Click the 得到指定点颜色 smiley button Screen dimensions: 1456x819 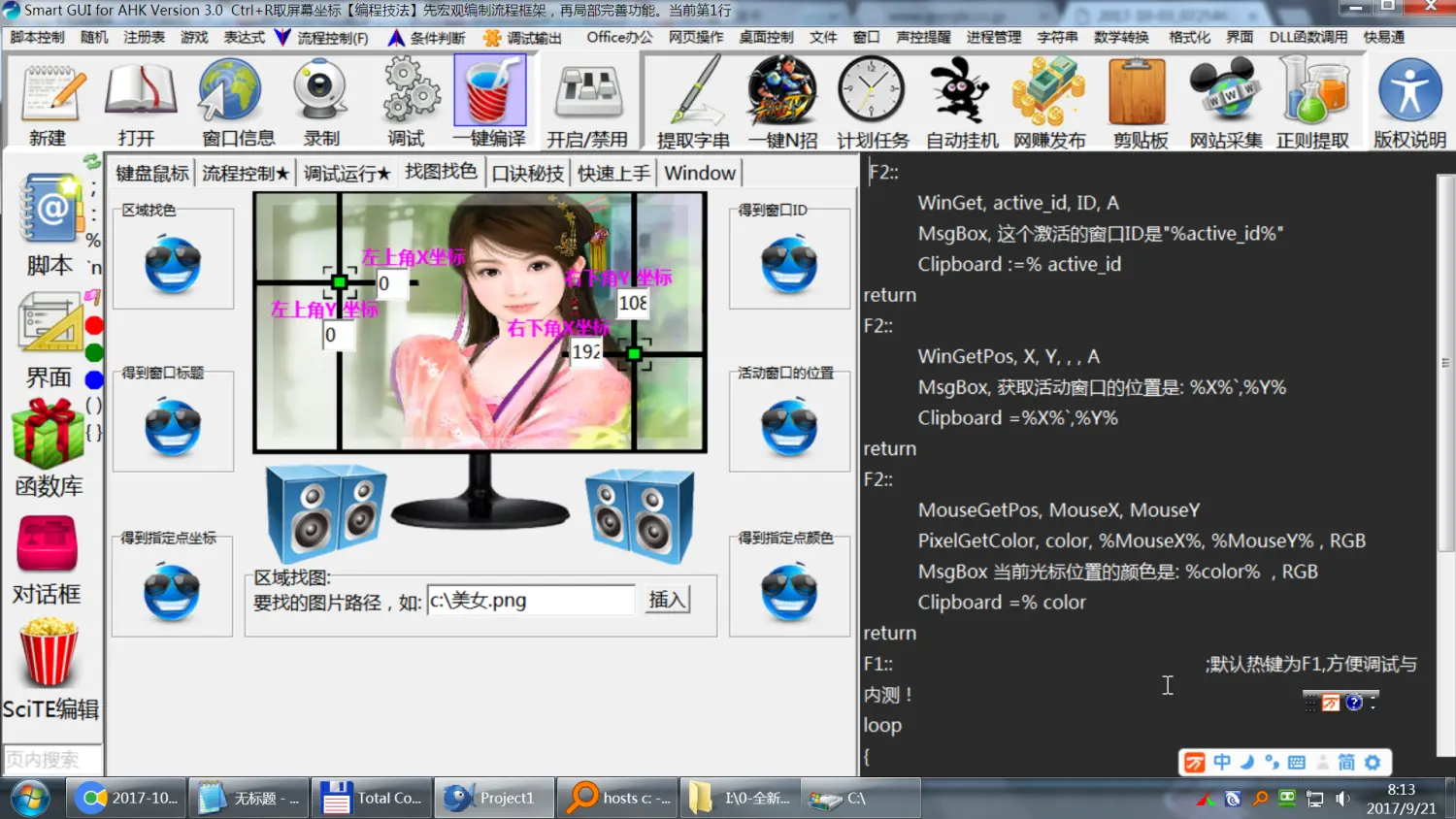pos(789,592)
